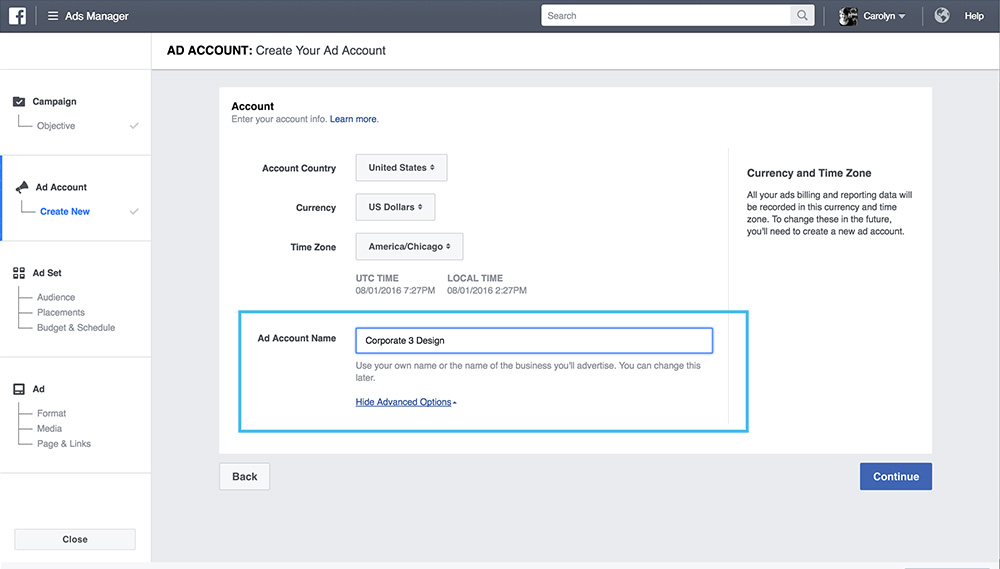Click the LOCAL TIME value 08/01/2016 2:27PM

[487, 290]
